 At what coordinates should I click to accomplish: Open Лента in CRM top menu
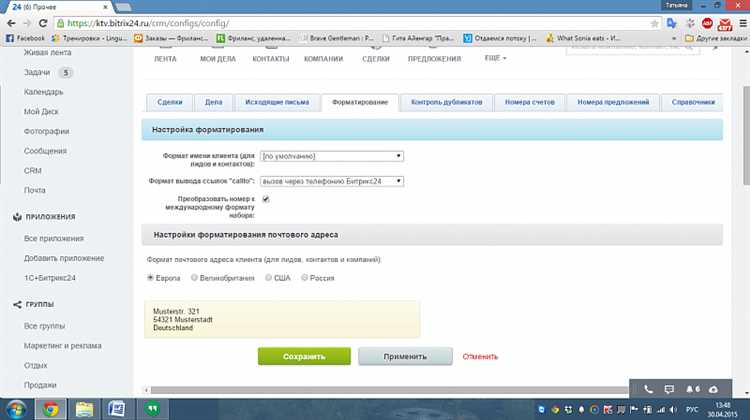coord(165,59)
